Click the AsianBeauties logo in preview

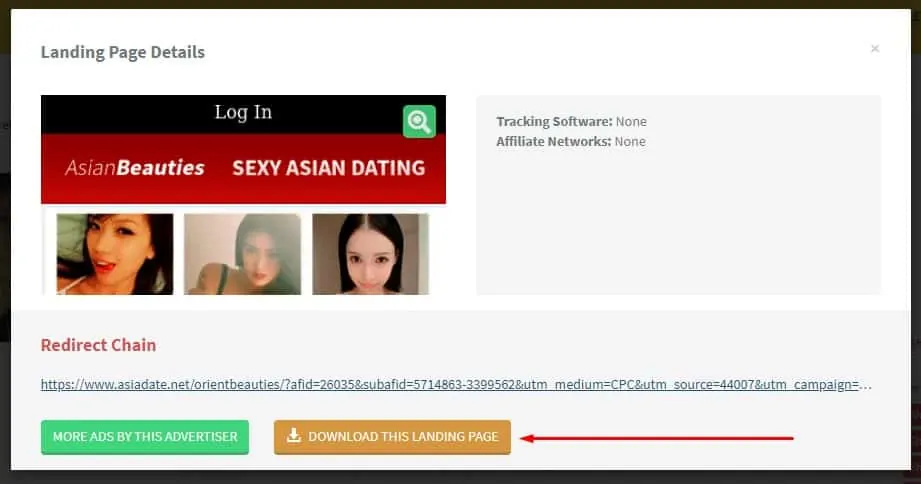(135, 168)
